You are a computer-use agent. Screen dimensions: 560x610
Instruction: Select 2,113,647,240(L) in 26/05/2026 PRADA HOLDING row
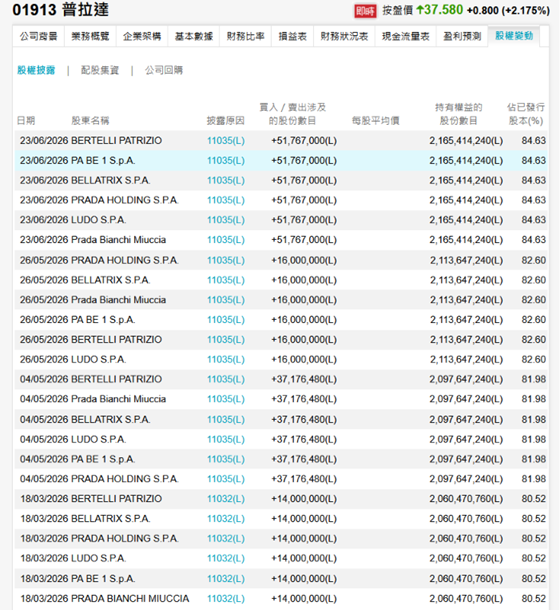pos(466,260)
